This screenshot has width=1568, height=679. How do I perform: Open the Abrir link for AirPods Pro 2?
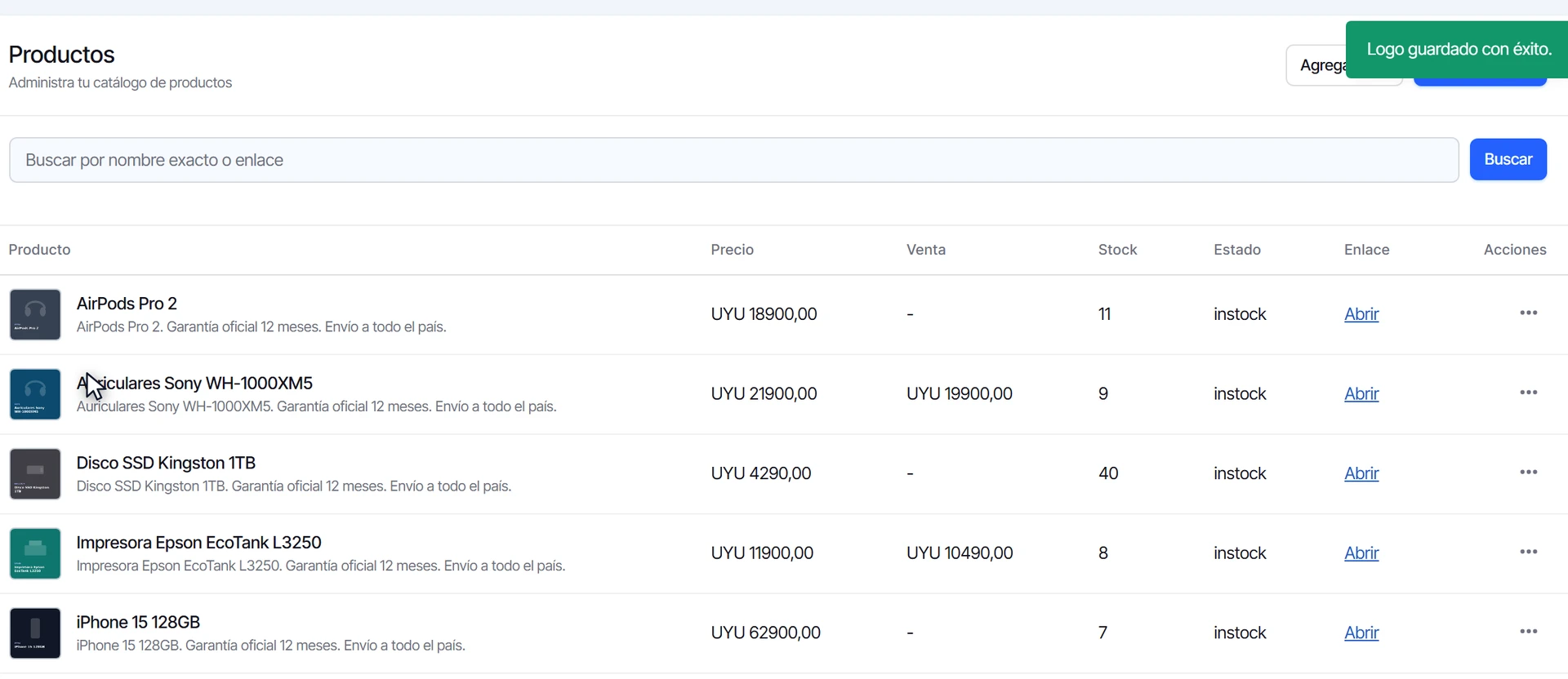tap(1361, 314)
